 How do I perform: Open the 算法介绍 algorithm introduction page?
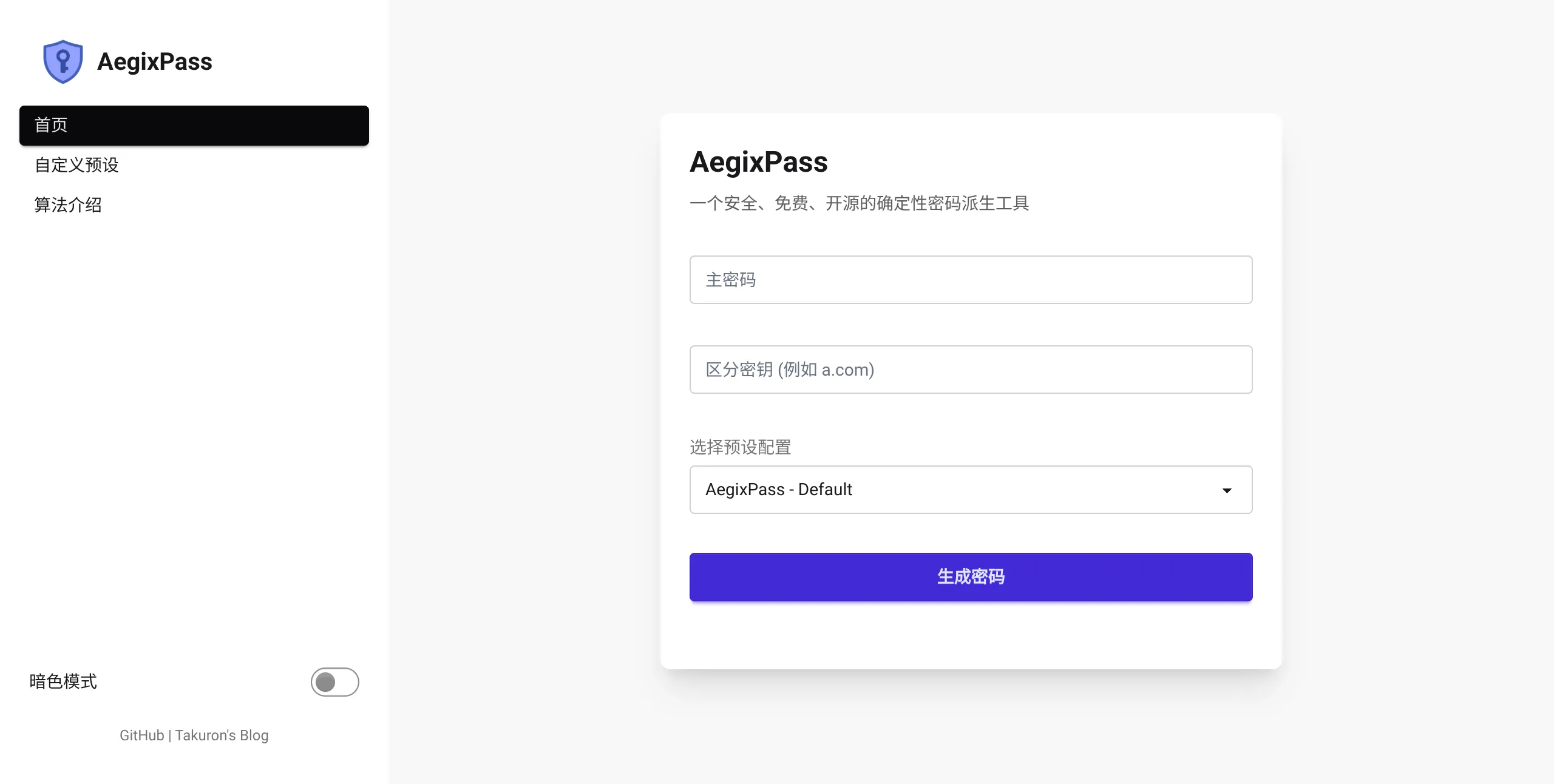68,205
